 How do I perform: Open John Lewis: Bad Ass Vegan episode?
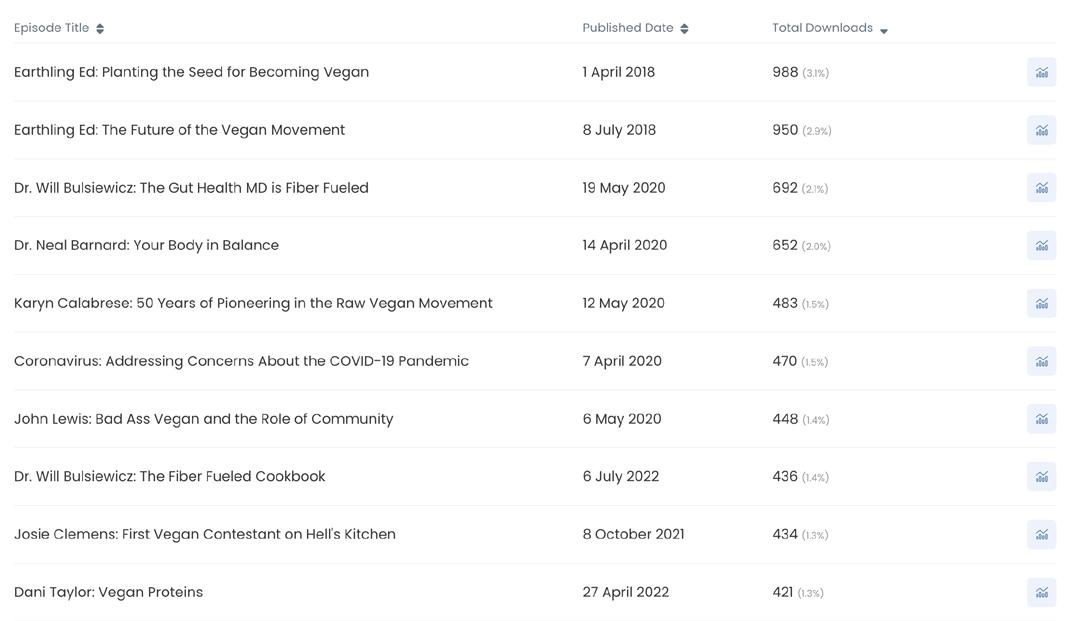coord(203,419)
